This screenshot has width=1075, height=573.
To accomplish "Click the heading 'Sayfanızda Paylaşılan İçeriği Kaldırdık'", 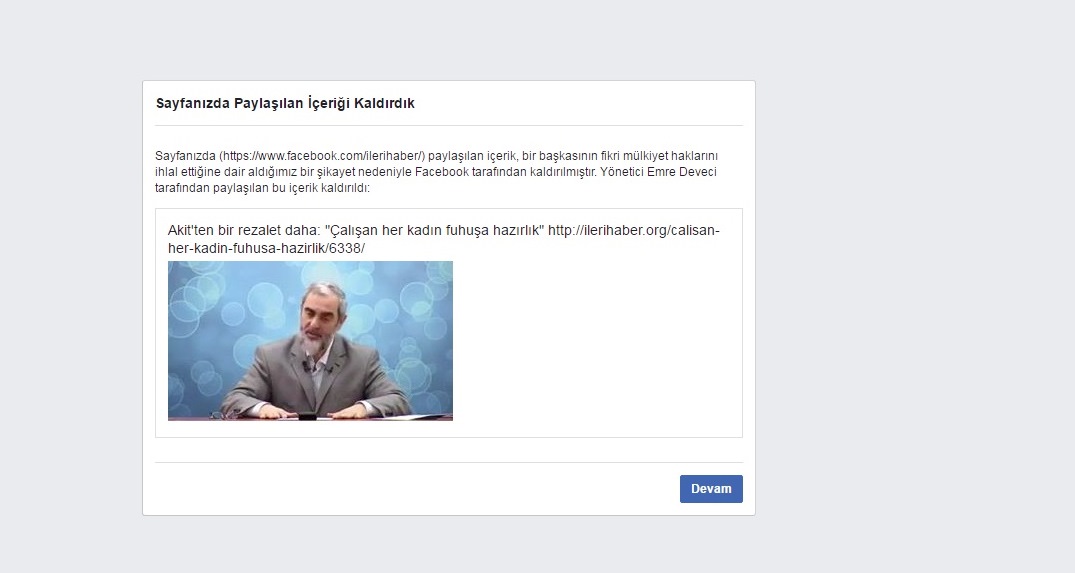I will click(x=285, y=103).
